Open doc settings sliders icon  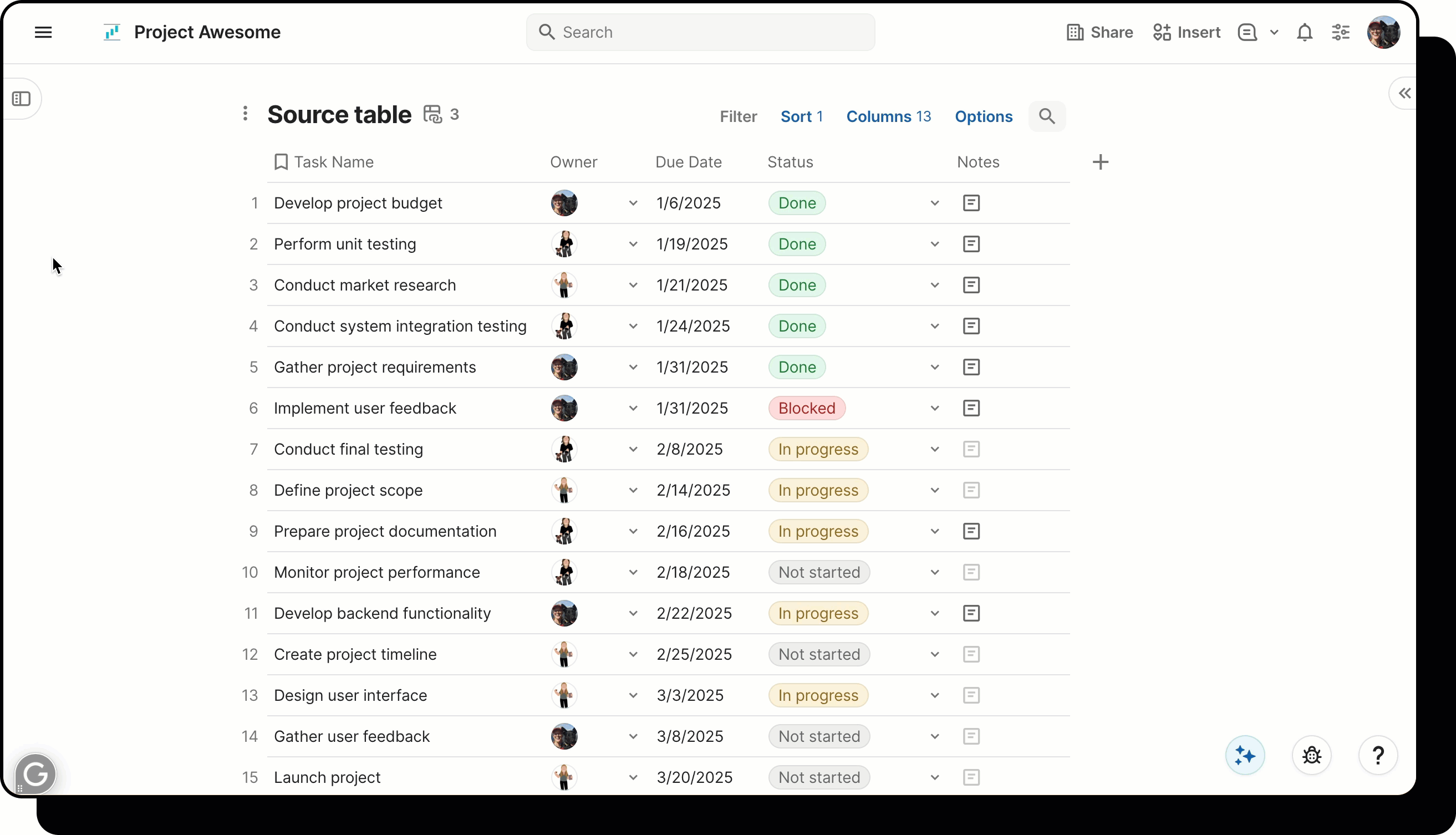[x=1340, y=32]
